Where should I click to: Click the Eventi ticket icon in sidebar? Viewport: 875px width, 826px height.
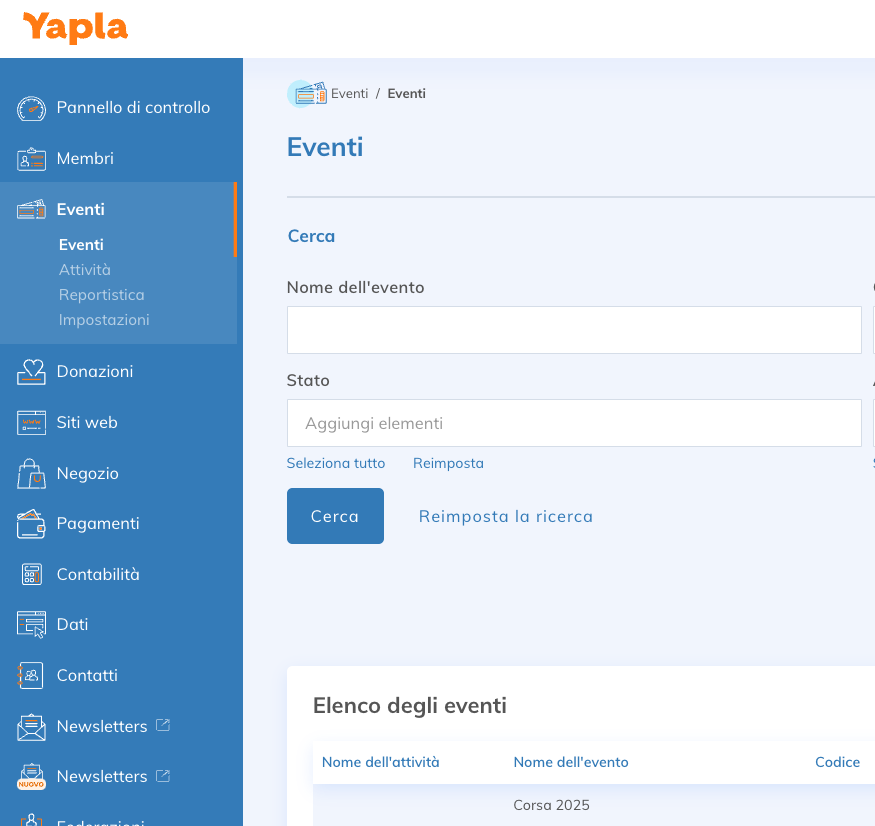tap(31, 210)
